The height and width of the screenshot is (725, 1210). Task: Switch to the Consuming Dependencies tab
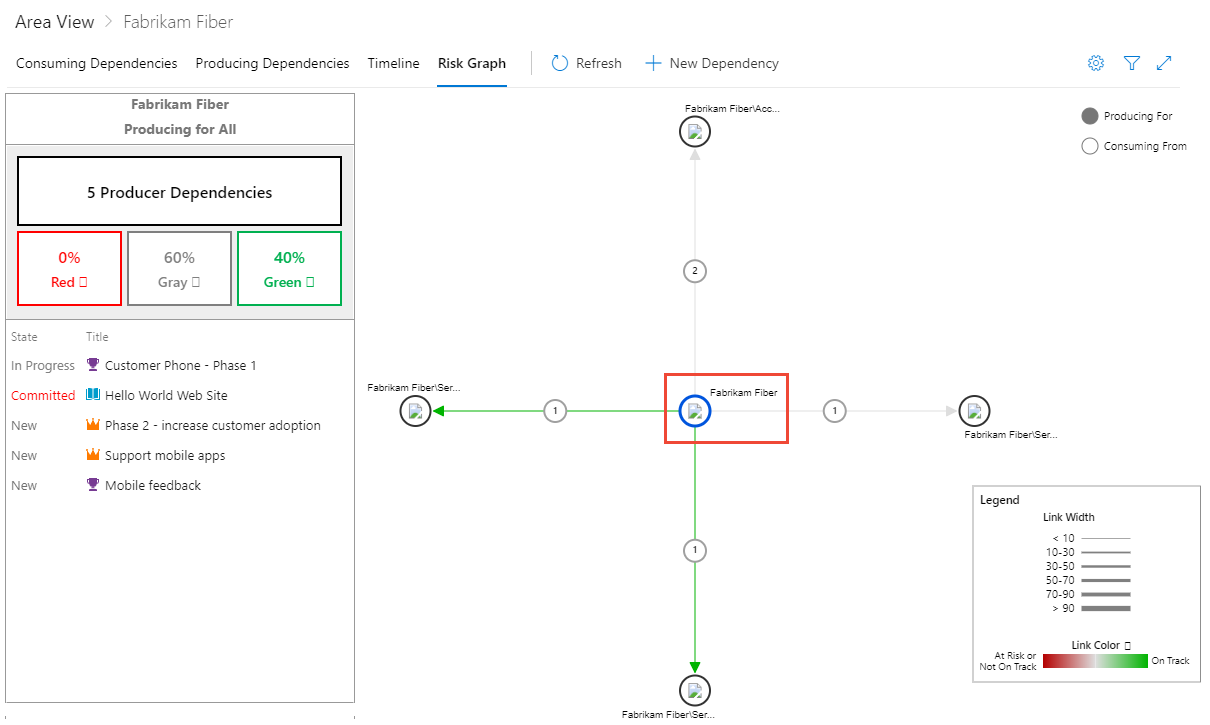[x=96, y=62]
